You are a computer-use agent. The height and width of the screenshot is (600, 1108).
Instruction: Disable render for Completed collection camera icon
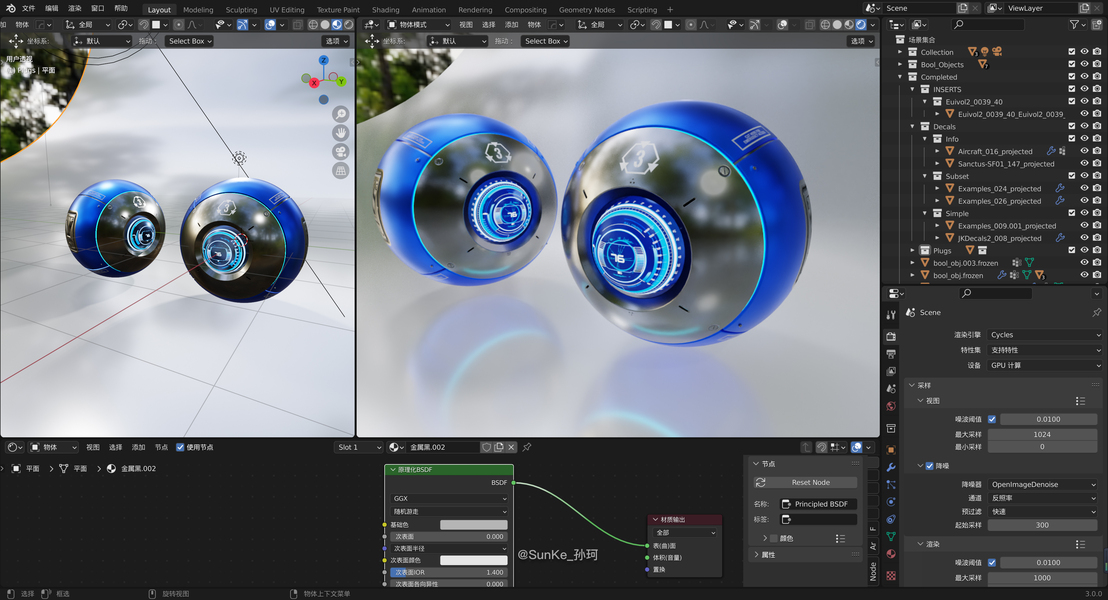(1097, 77)
